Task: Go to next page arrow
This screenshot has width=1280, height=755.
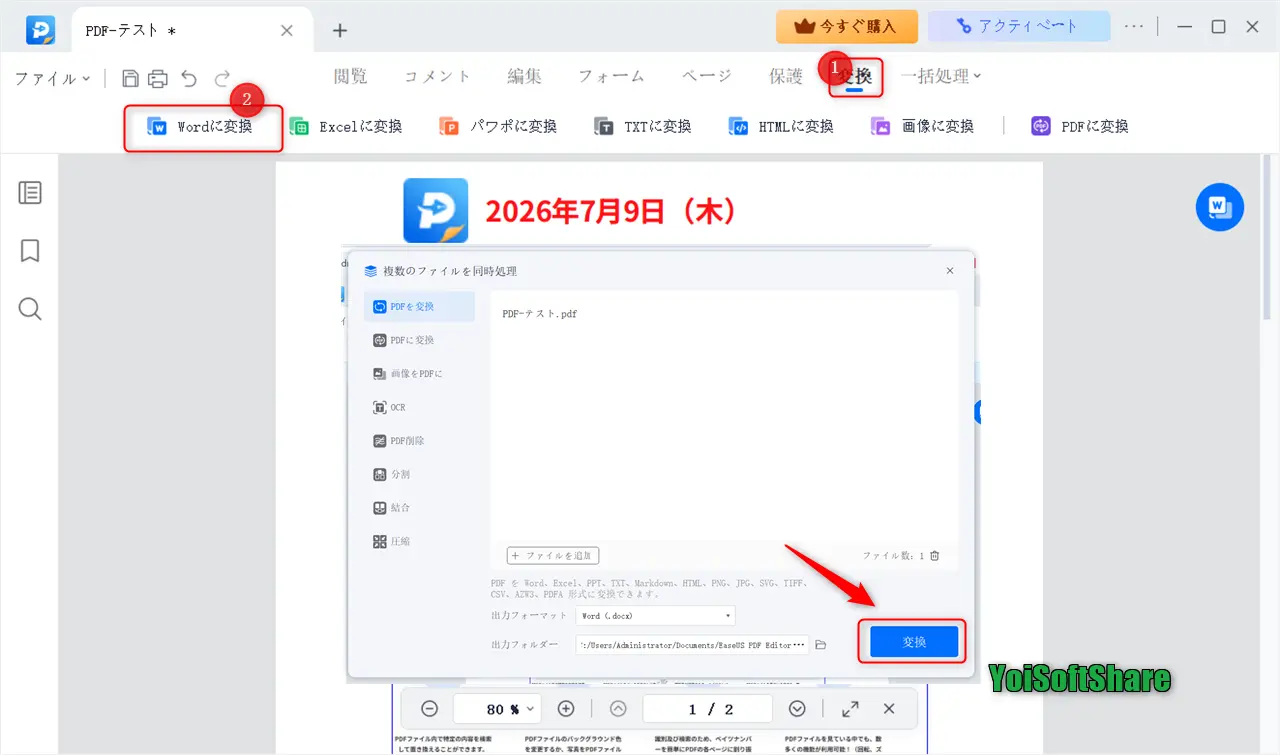Action: pyautogui.click(x=797, y=709)
